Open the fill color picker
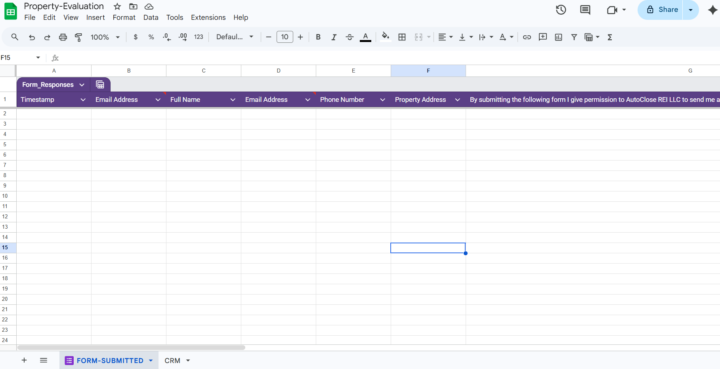This screenshot has width=720, height=369. (x=386, y=37)
